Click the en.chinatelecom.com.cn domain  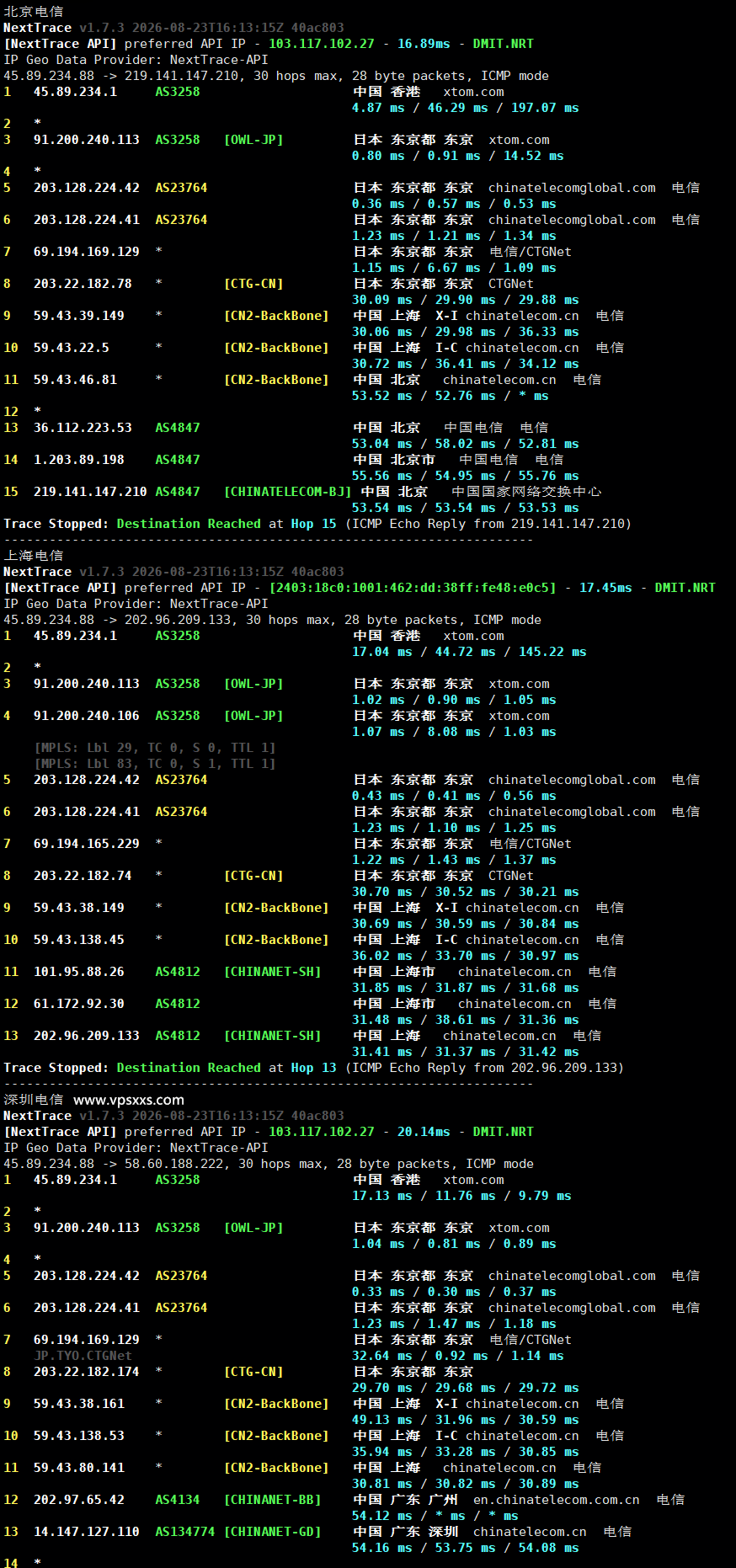pyautogui.click(x=556, y=1500)
